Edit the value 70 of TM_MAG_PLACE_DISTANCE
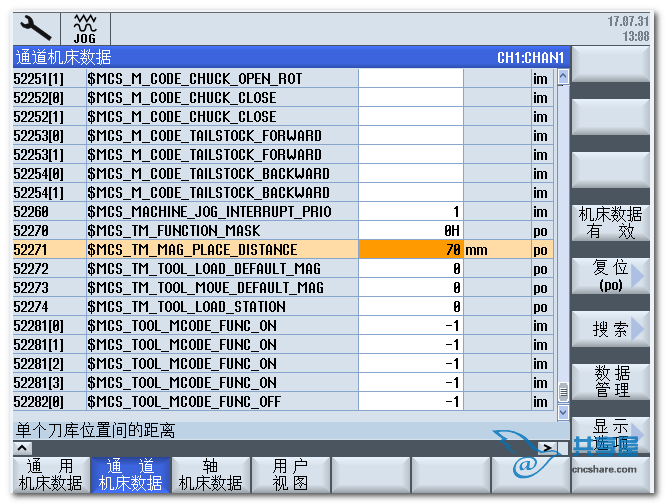This screenshot has width=665, height=504. pos(410,250)
